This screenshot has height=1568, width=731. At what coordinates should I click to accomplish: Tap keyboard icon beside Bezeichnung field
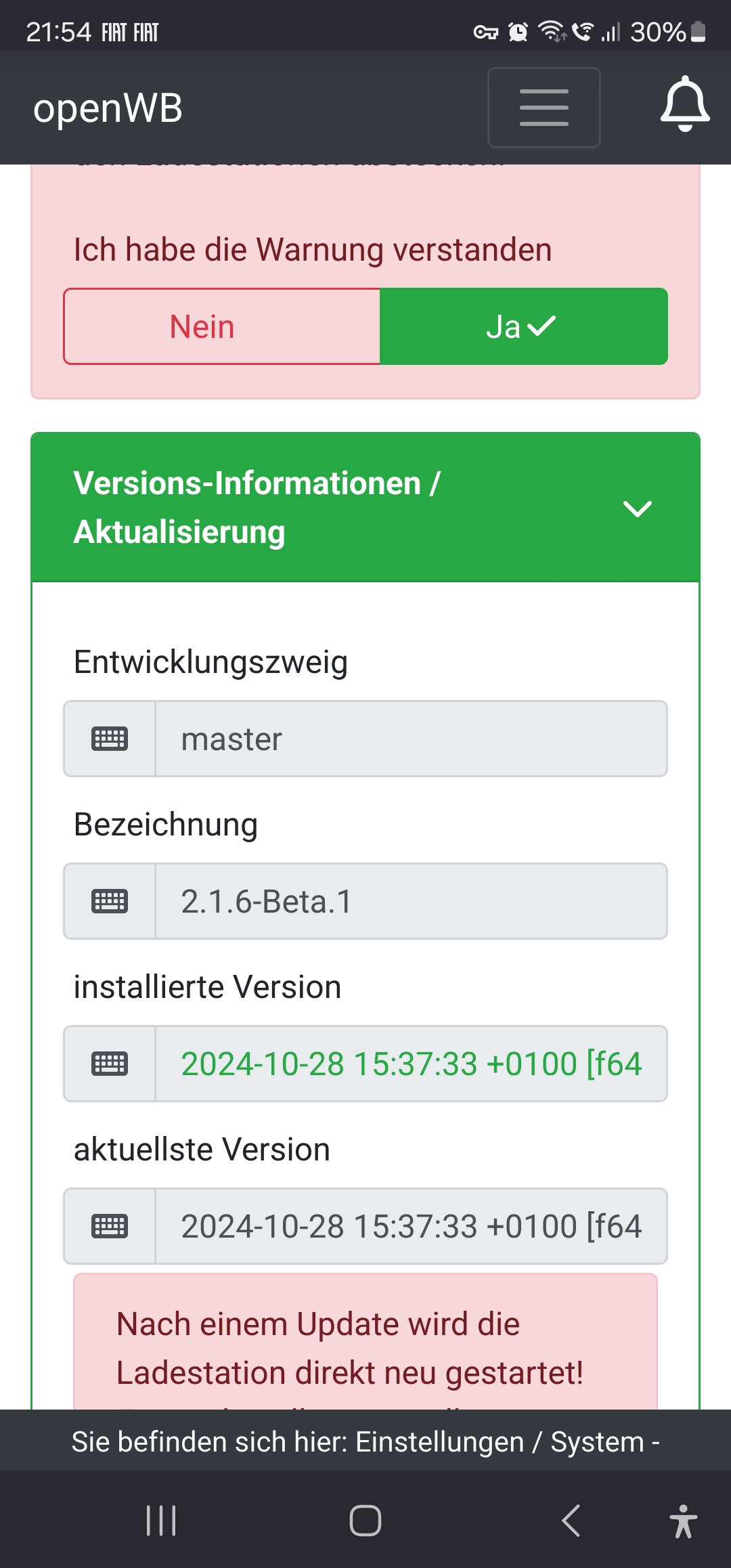(x=110, y=901)
